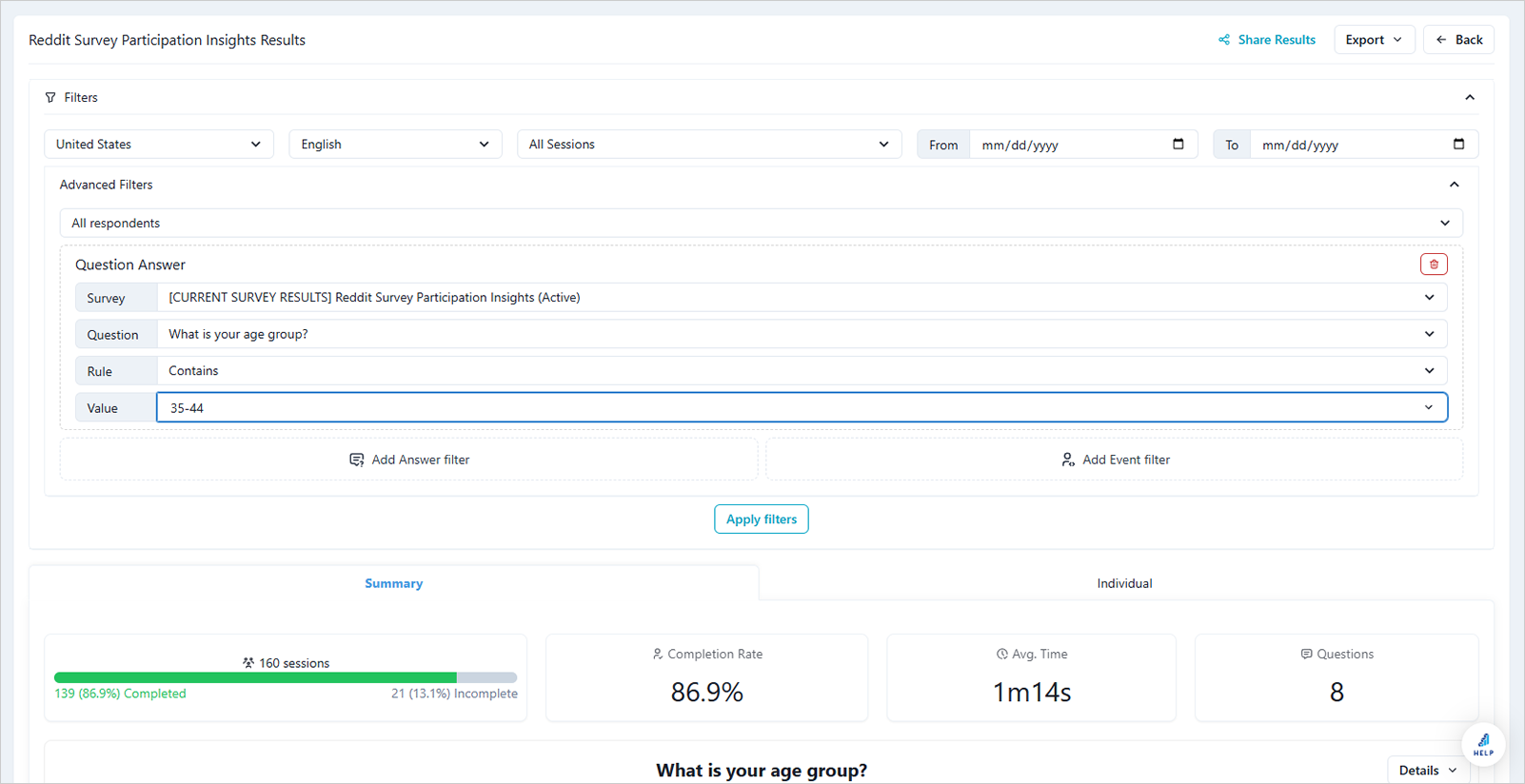Click the page title Reddit Survey Participation Insights Results
The image size is (1525, 784).
tap(167, 40)
